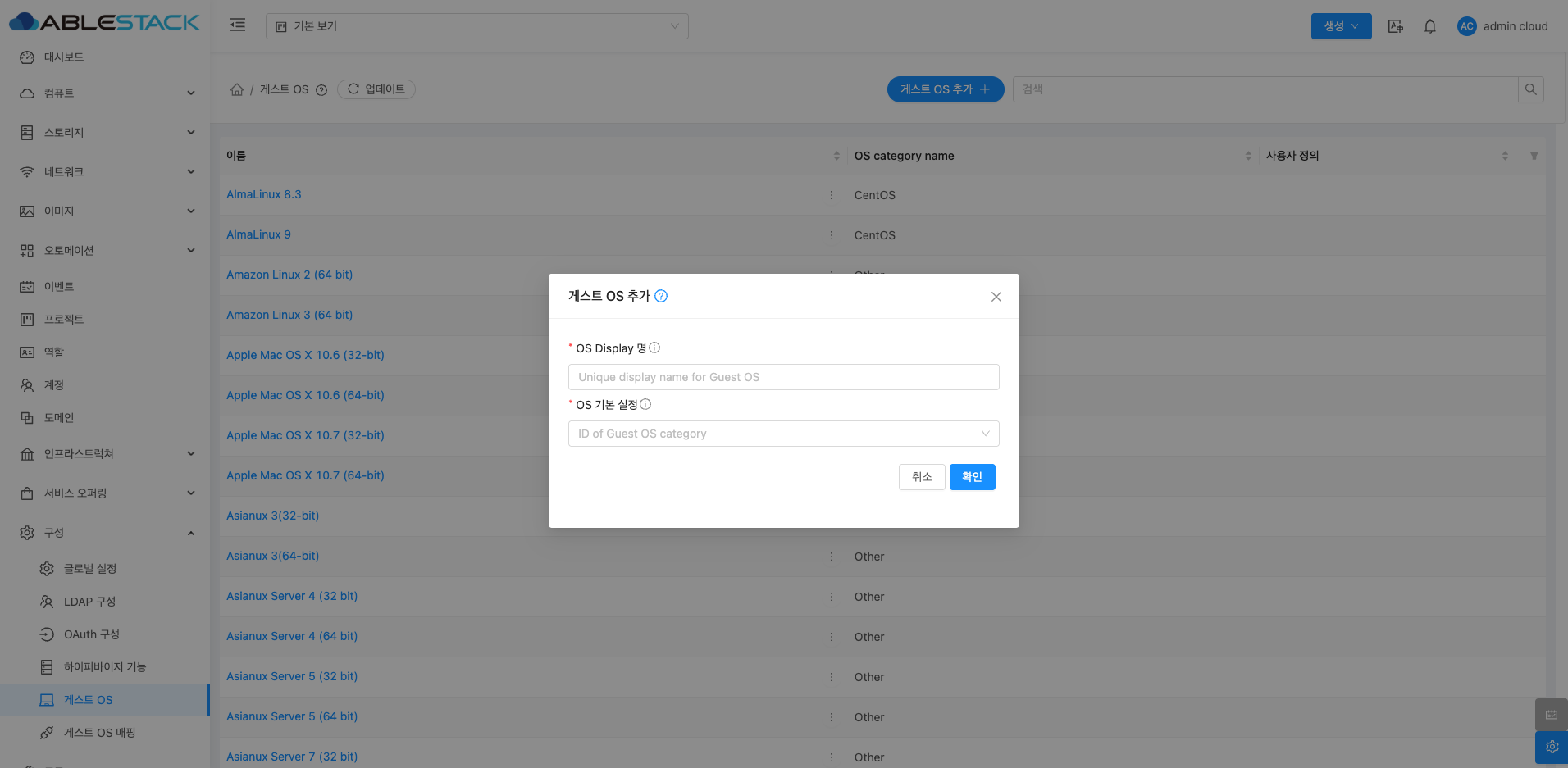Click the info icon next to OS 기본 설정
Viewport: 1568px width, 768px height.
(x=645, y=404)
